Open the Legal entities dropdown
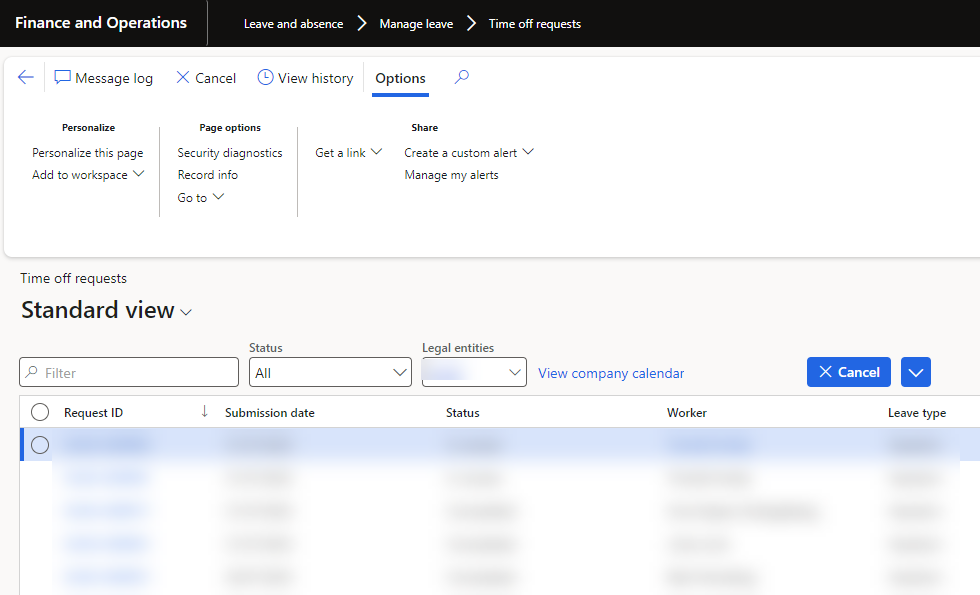Viewport: 980px width, 595px height. click(x=474, y=373)
